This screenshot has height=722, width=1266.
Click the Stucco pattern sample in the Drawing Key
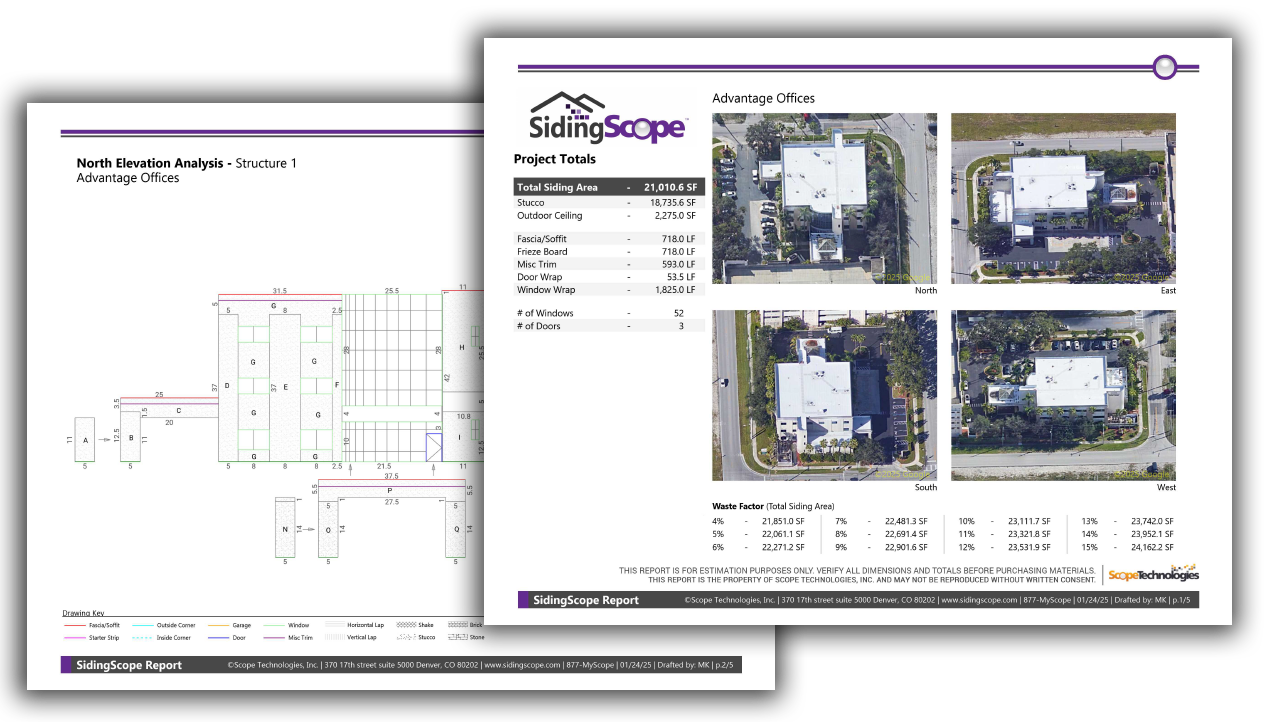(406, 637)
